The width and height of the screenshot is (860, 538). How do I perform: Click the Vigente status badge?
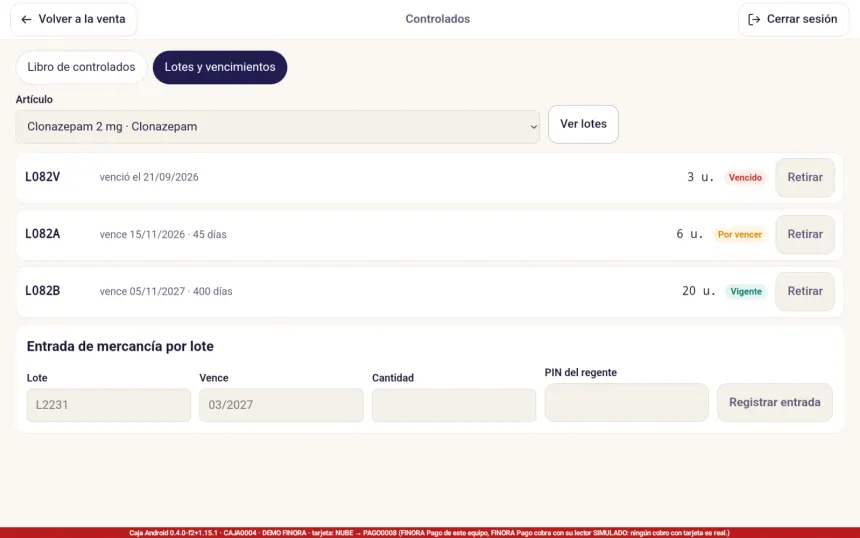(x=745, y=291)
